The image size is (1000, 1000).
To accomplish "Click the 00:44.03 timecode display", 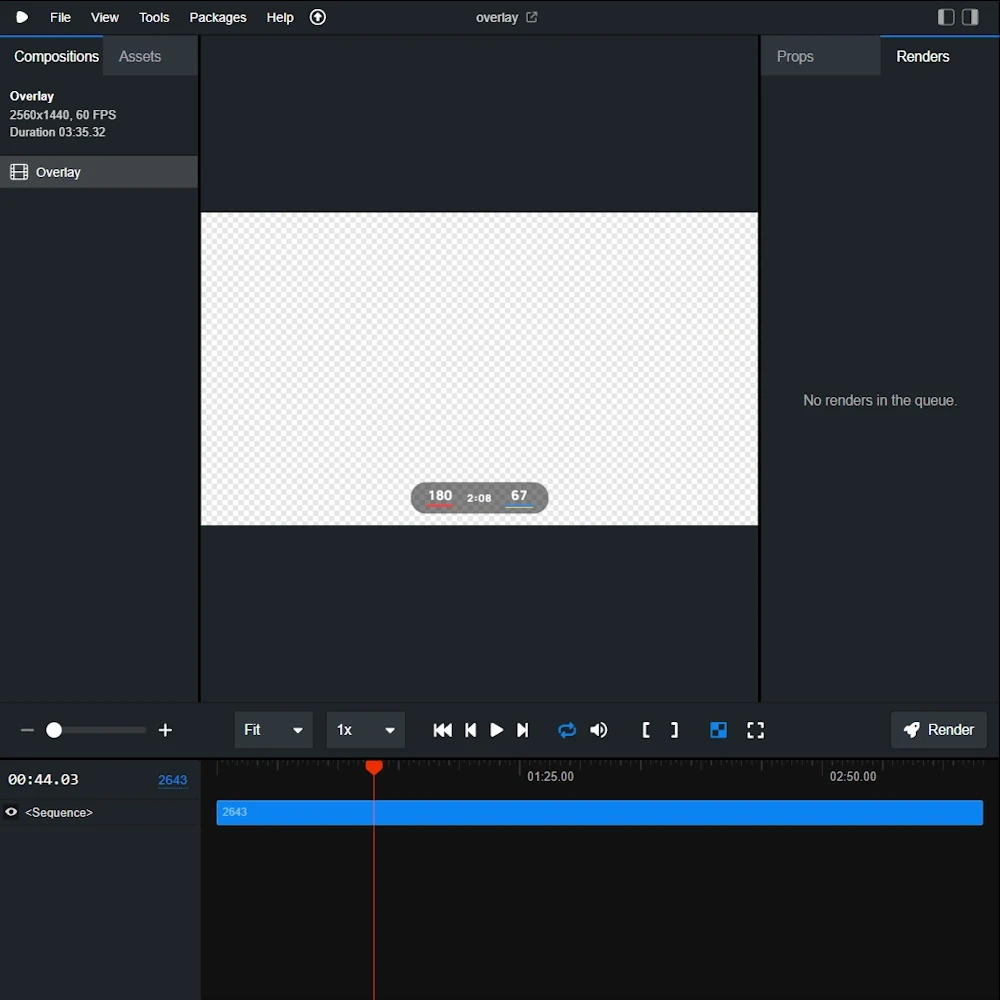I will click(x=43, y=779).
